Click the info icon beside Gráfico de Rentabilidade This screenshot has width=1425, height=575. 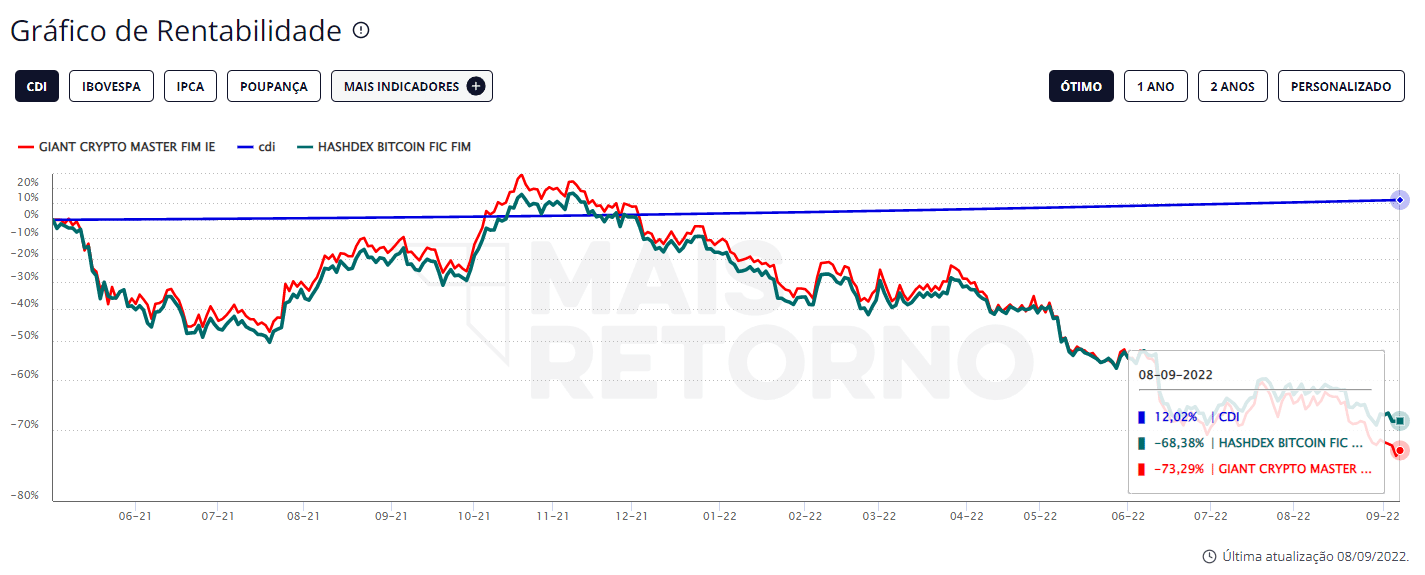pos(361,31)
